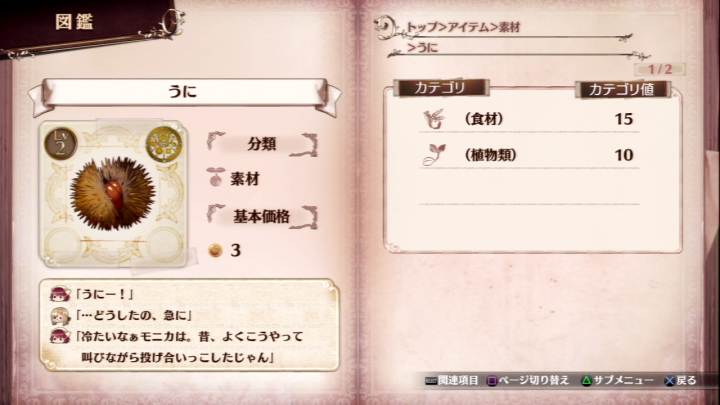Click the うに item name banner
The width and height of the screenshot is (720, 405).
point(184,91)
